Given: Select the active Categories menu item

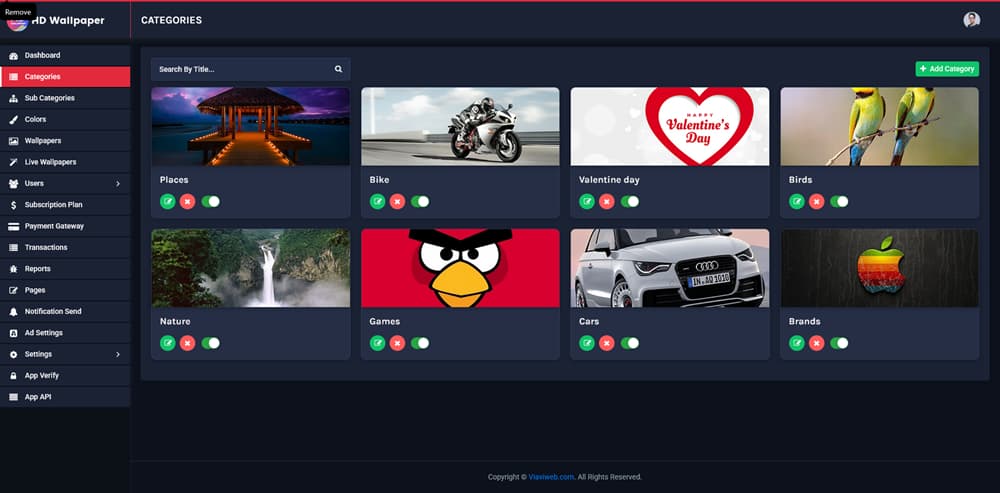Looking at the screenshot, I should tap(65, 77).
